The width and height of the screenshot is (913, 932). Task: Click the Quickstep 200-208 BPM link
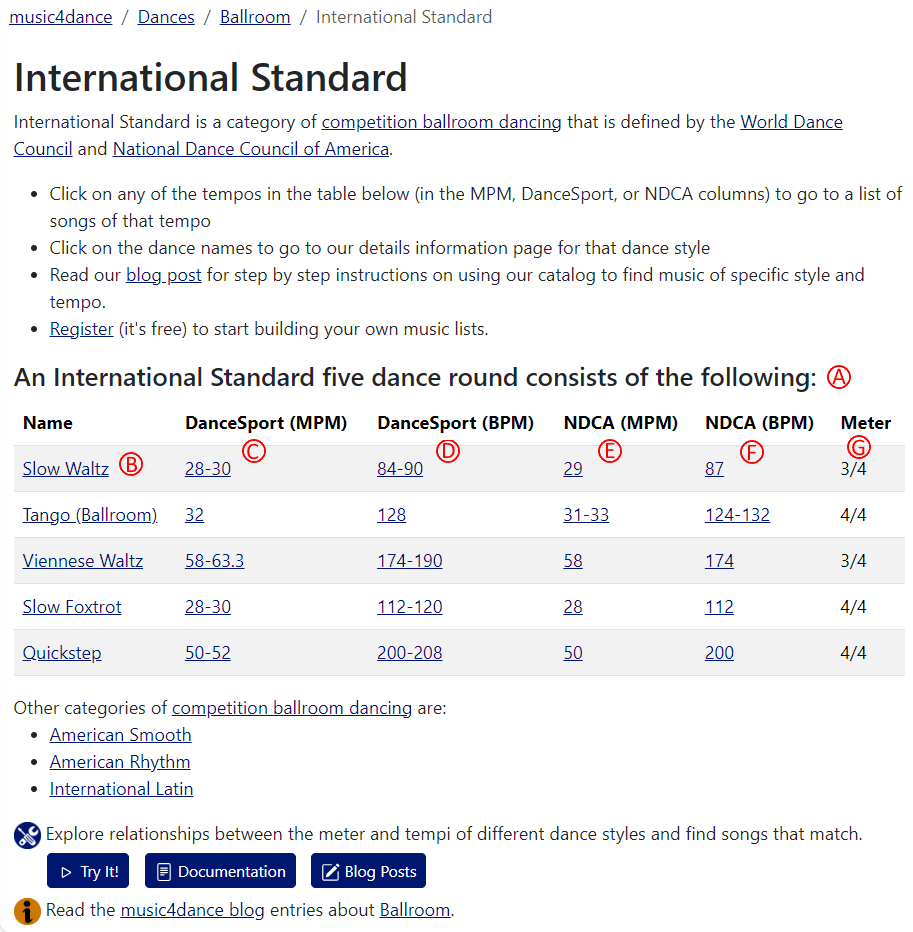[409, 652]
